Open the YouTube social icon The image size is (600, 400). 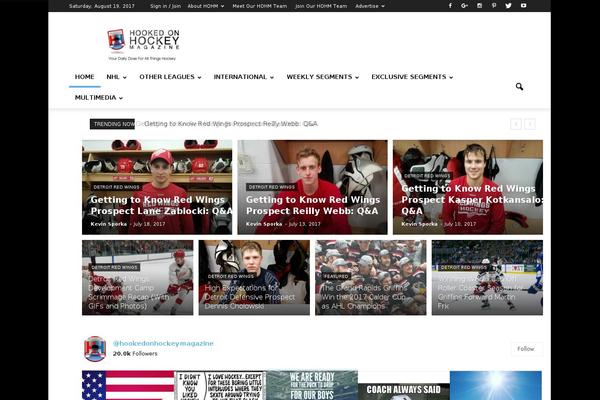click(x=523, y=6)
